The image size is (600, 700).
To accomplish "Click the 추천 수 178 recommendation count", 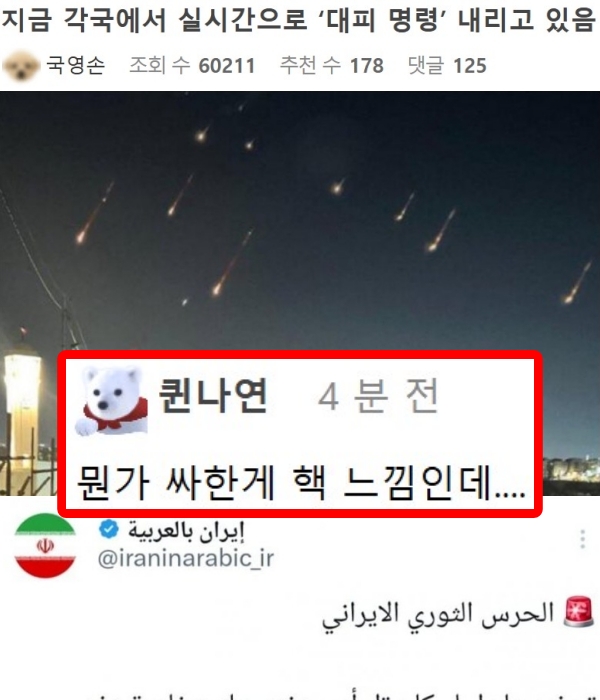I will 332,66.
